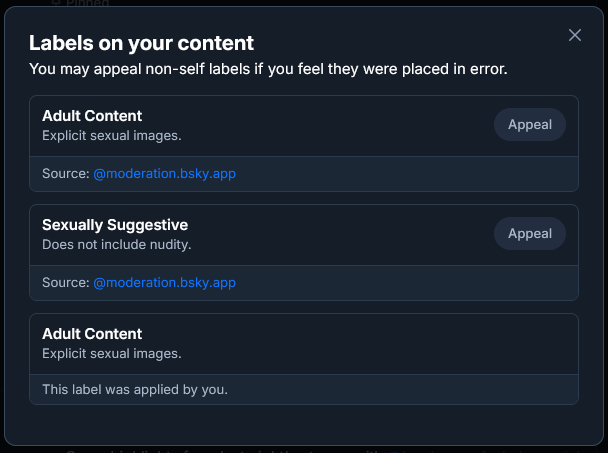Click the footer row of the Sexually Suggestive card
This screenshot has height=453, width=608.
tap(400, 283)
